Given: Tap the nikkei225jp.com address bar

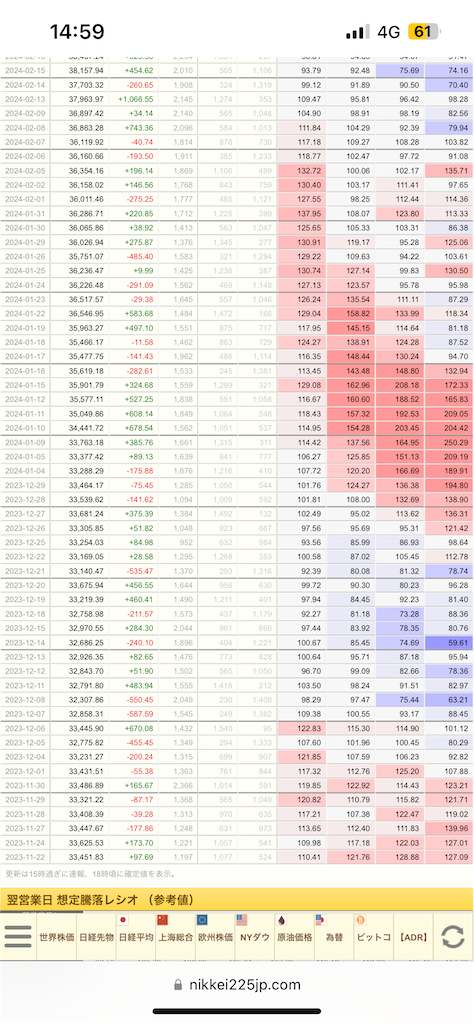Looking at the screenshot, I should tap(237, 985).
